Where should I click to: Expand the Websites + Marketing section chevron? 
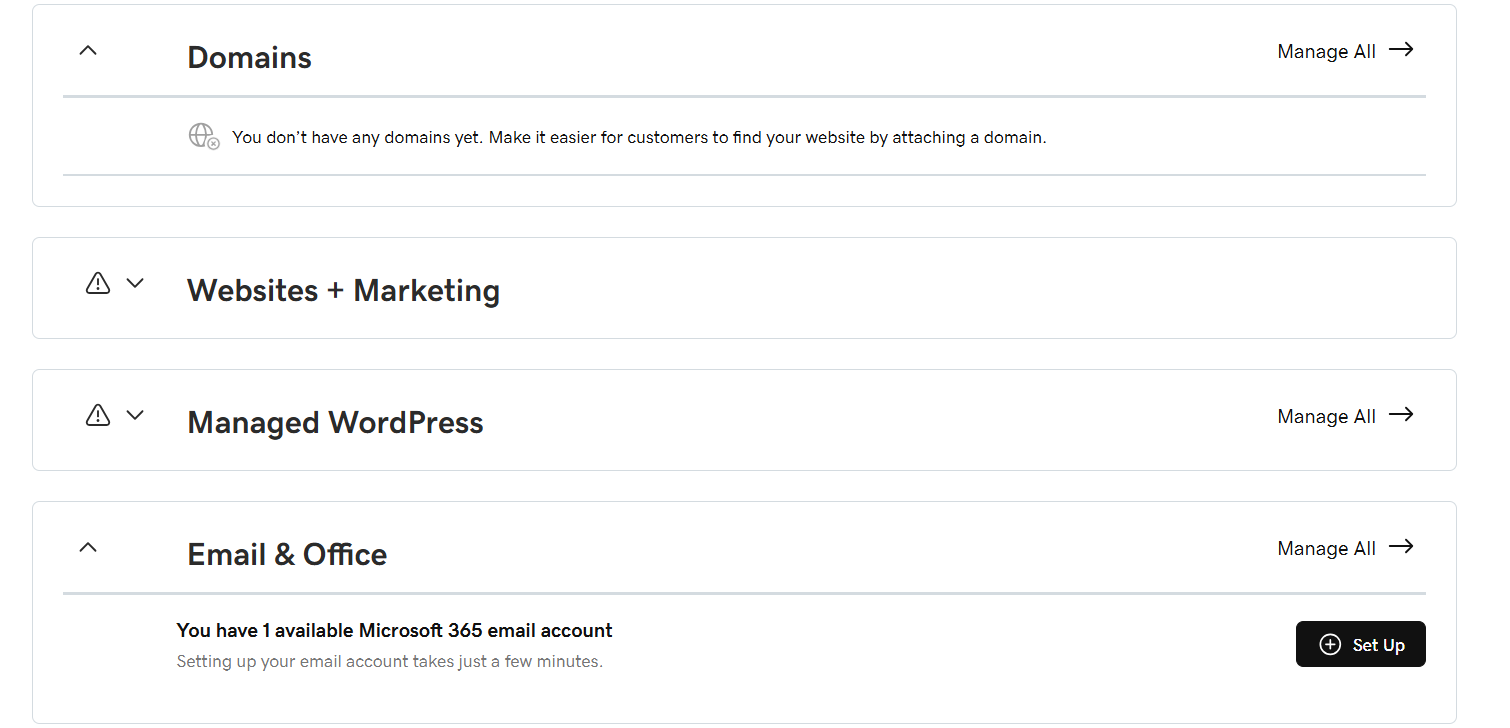[135, 283]
